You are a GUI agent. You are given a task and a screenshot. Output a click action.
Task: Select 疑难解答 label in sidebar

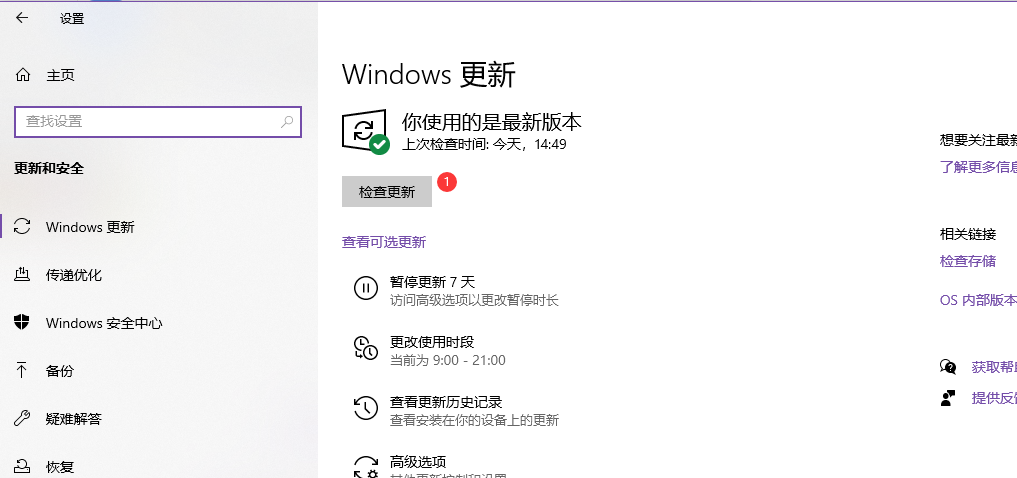[74, 419]
